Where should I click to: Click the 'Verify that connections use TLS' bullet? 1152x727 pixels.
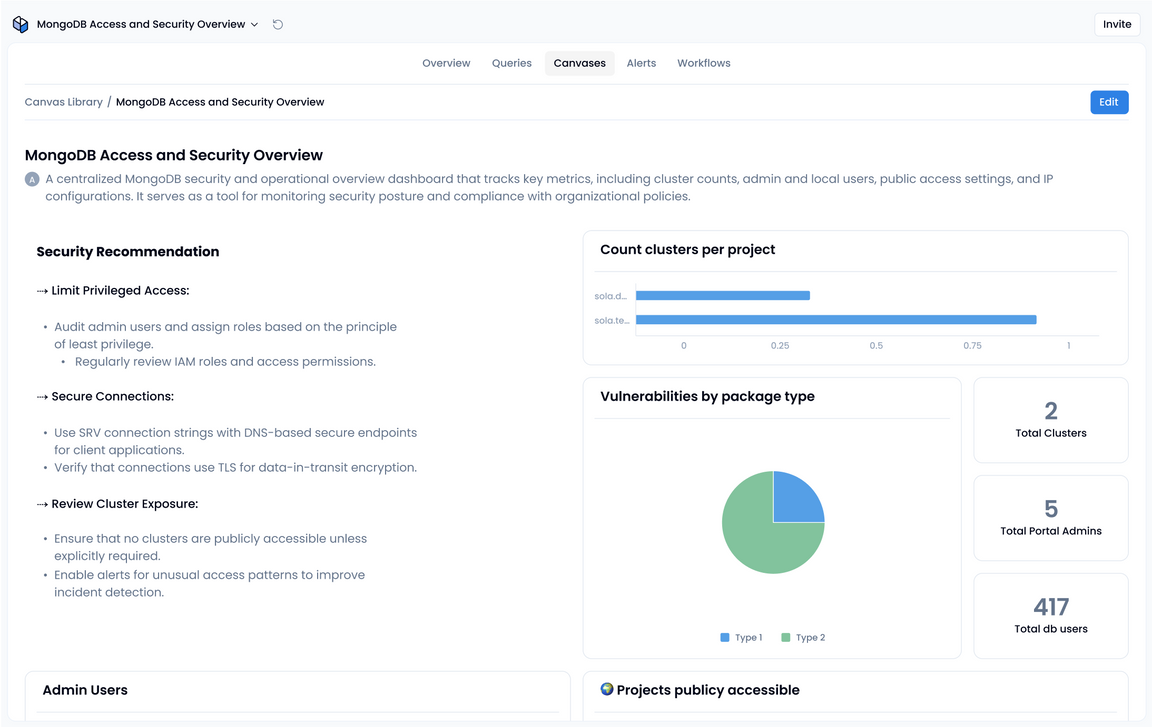click(x=235, y=468)
